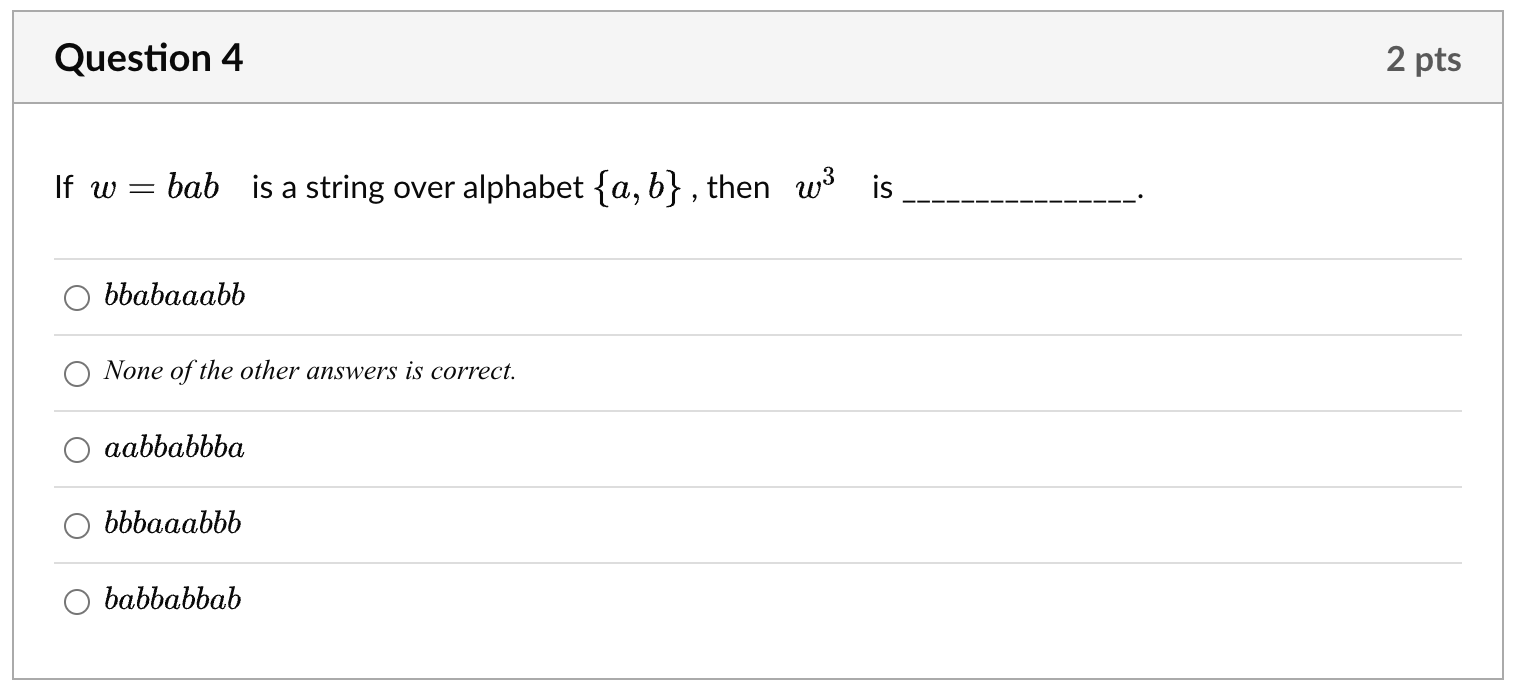Select the radio button for babbabbab
Viewport: 1514px width, 684px height.
pyautogui.click(x=77, y=601)
